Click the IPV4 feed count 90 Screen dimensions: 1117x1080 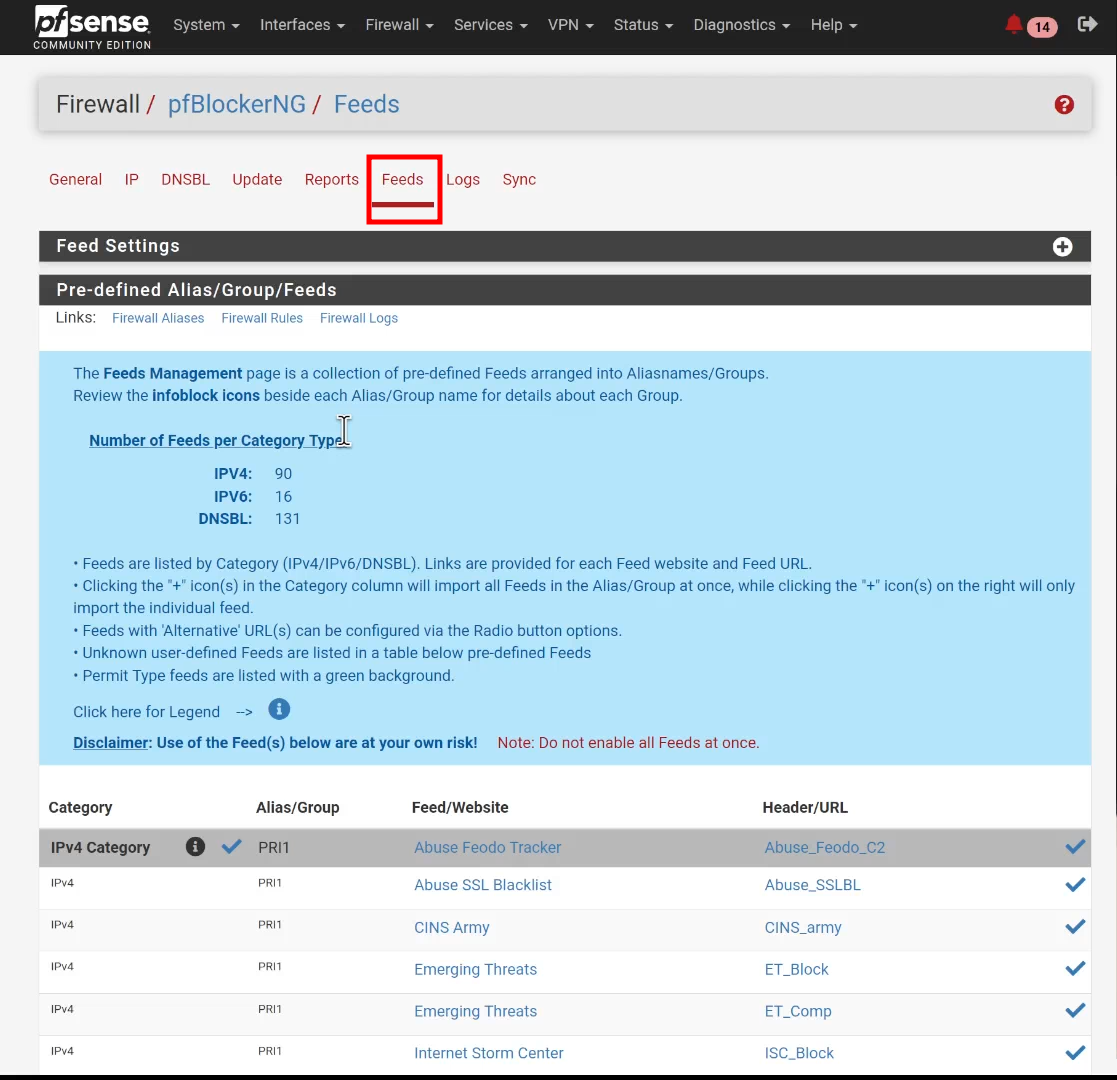pos(284,474)
